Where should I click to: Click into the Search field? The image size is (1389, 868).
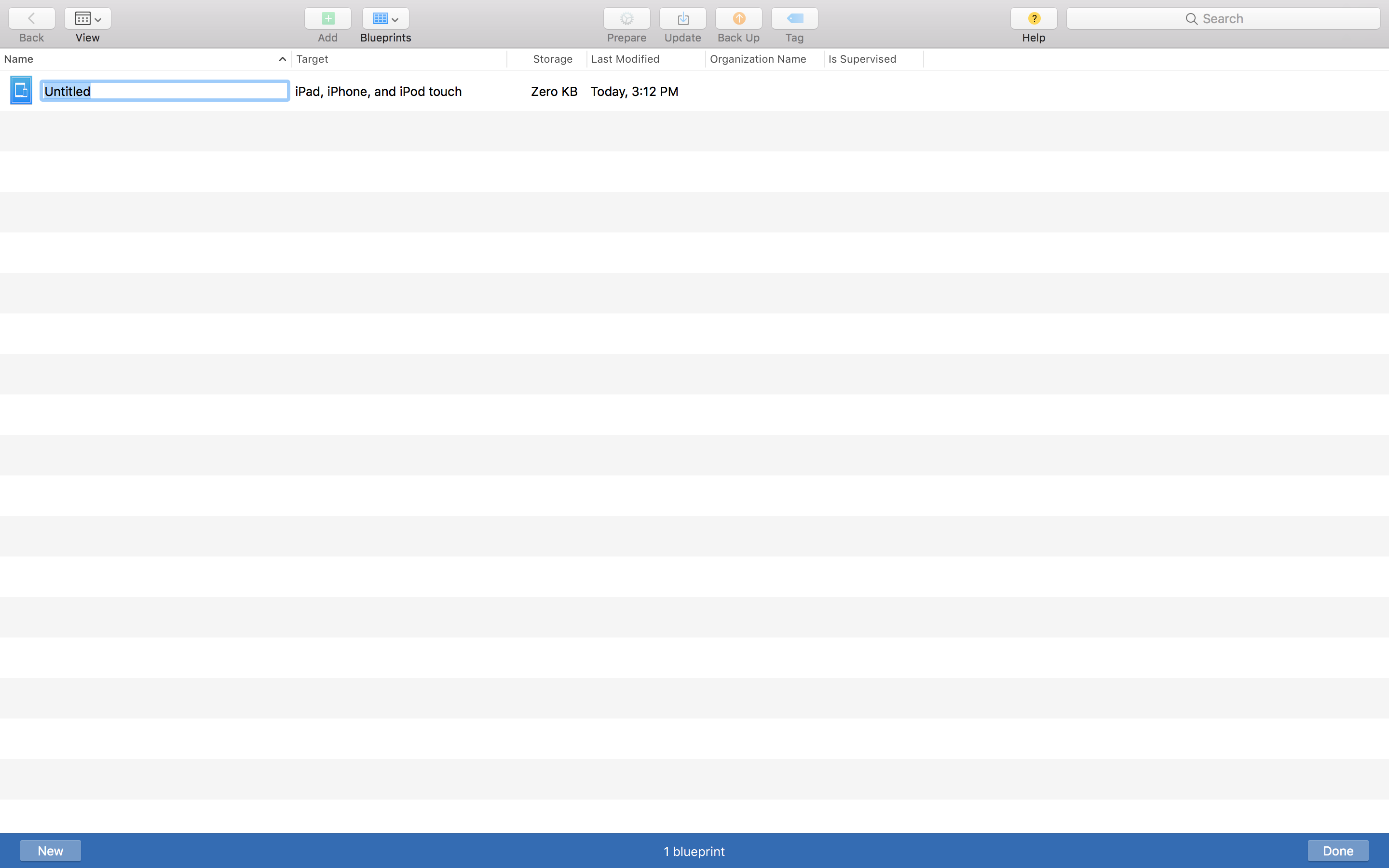coord(1223,18)
